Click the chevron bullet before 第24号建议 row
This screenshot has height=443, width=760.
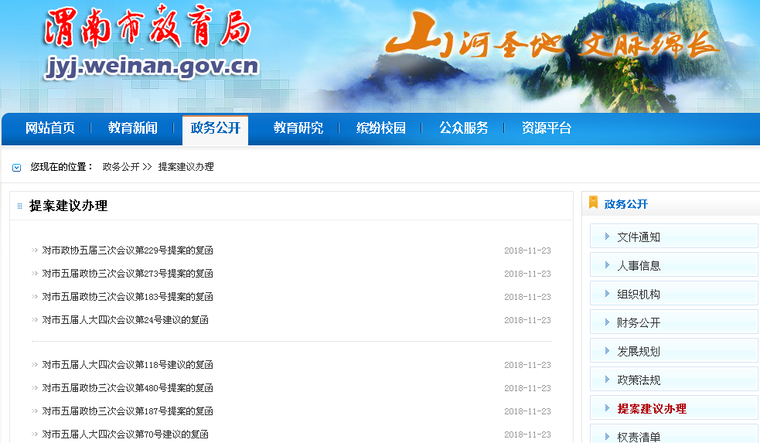click(x=34, y=320)
